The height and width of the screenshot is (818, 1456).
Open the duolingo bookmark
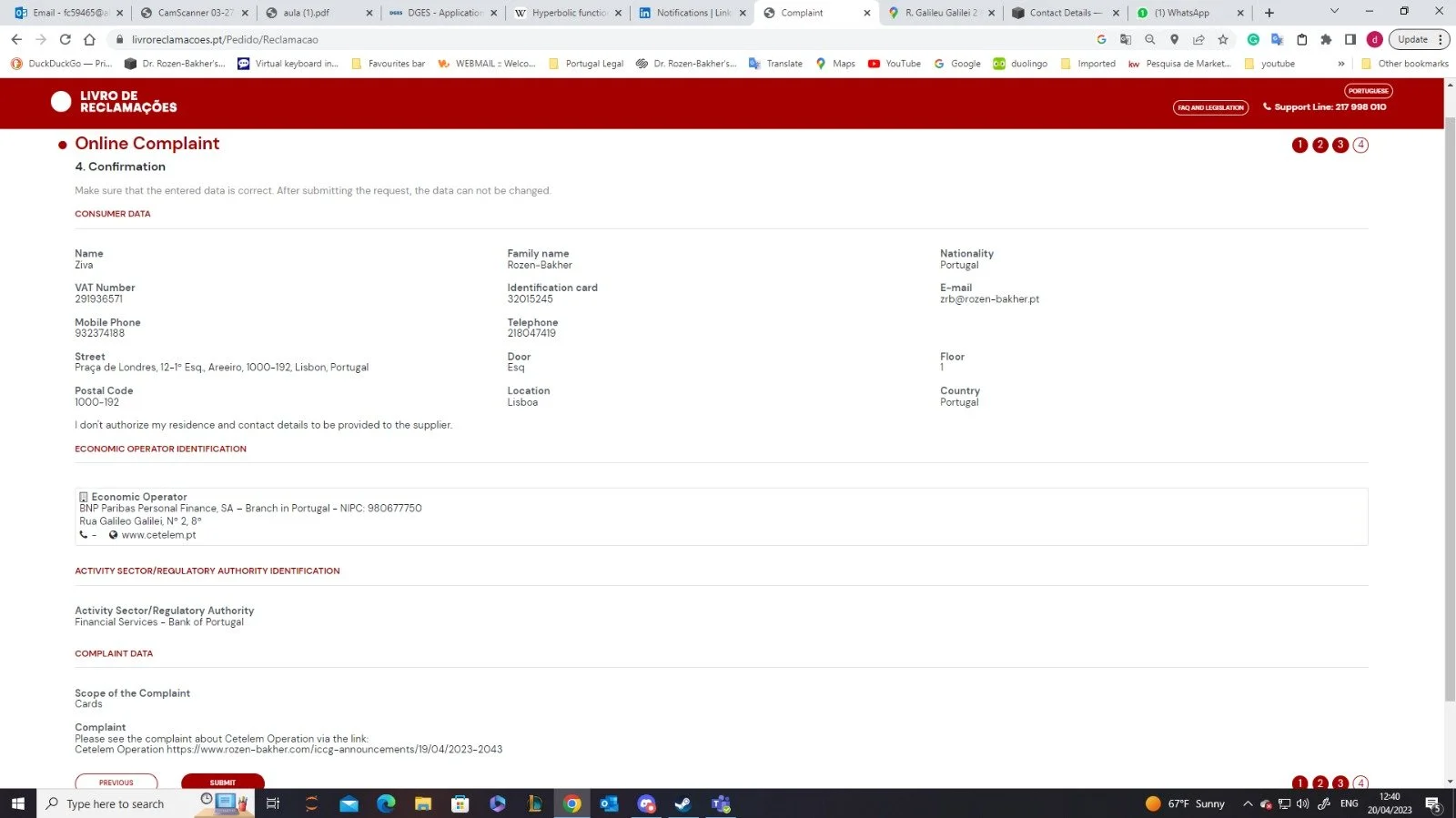pyautogui.click(x=1020, y=64)
